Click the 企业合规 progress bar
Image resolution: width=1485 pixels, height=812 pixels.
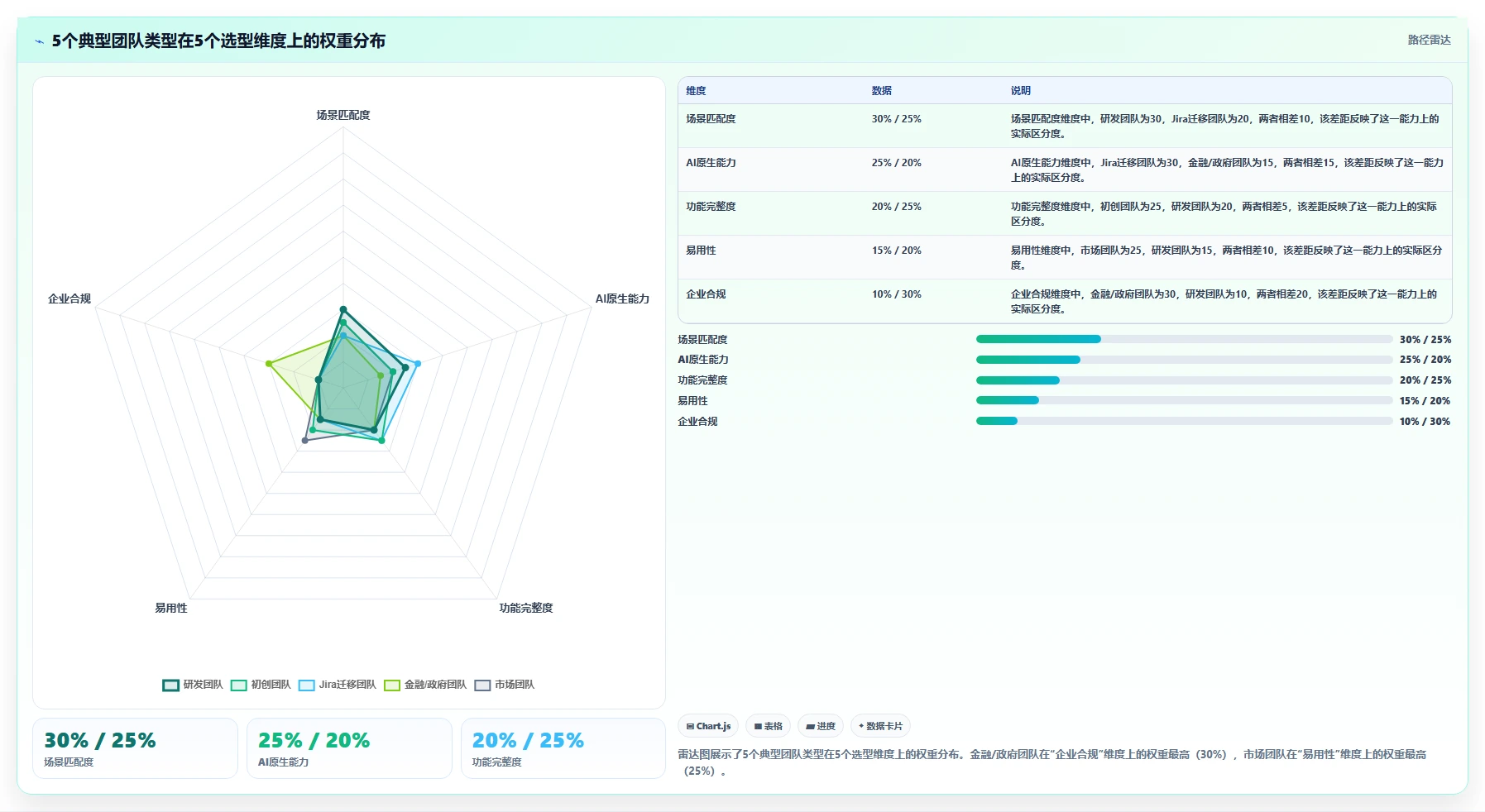(x=1184, y=421)
